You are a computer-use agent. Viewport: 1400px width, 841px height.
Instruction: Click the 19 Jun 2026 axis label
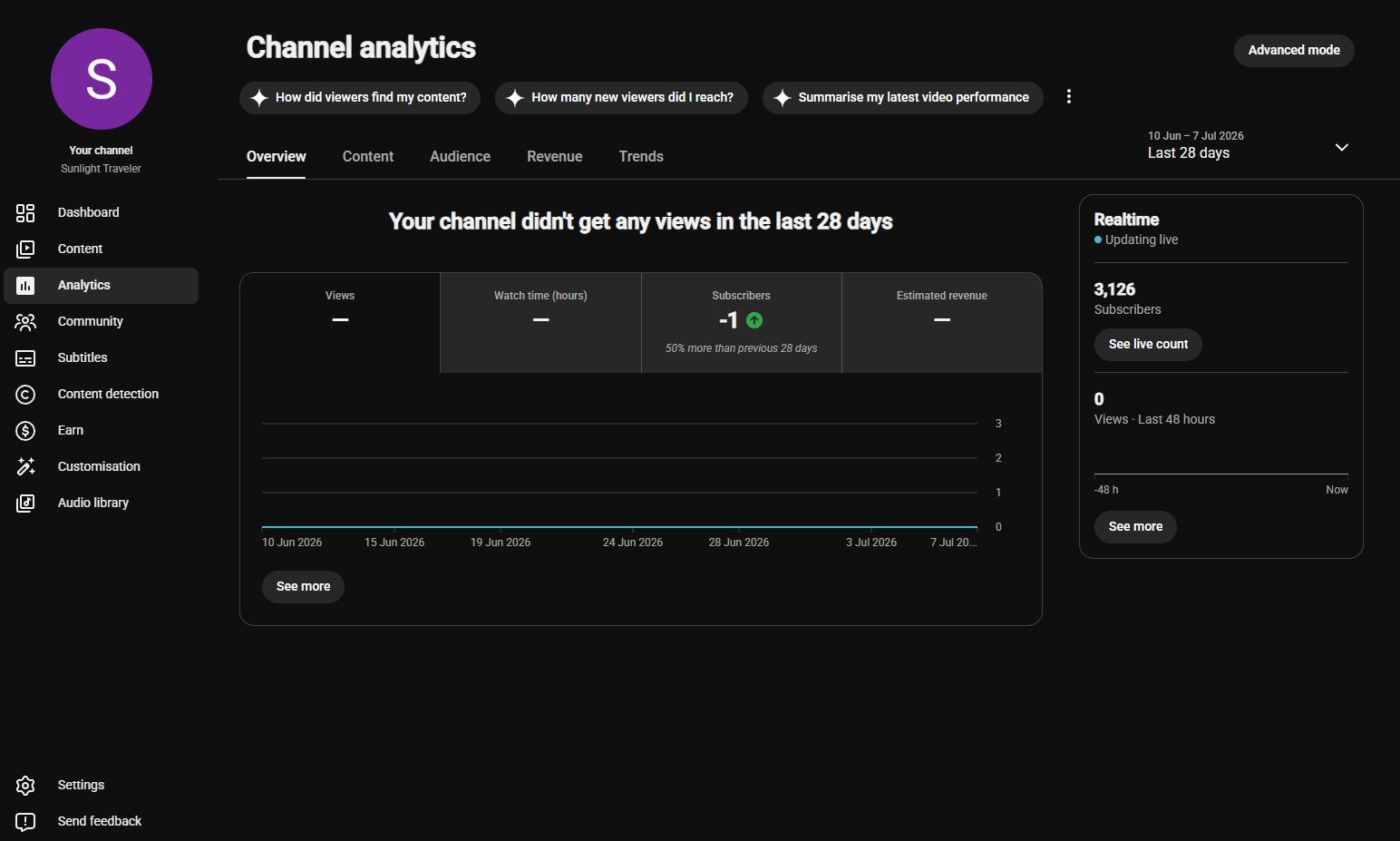click(x=501, y=543)
